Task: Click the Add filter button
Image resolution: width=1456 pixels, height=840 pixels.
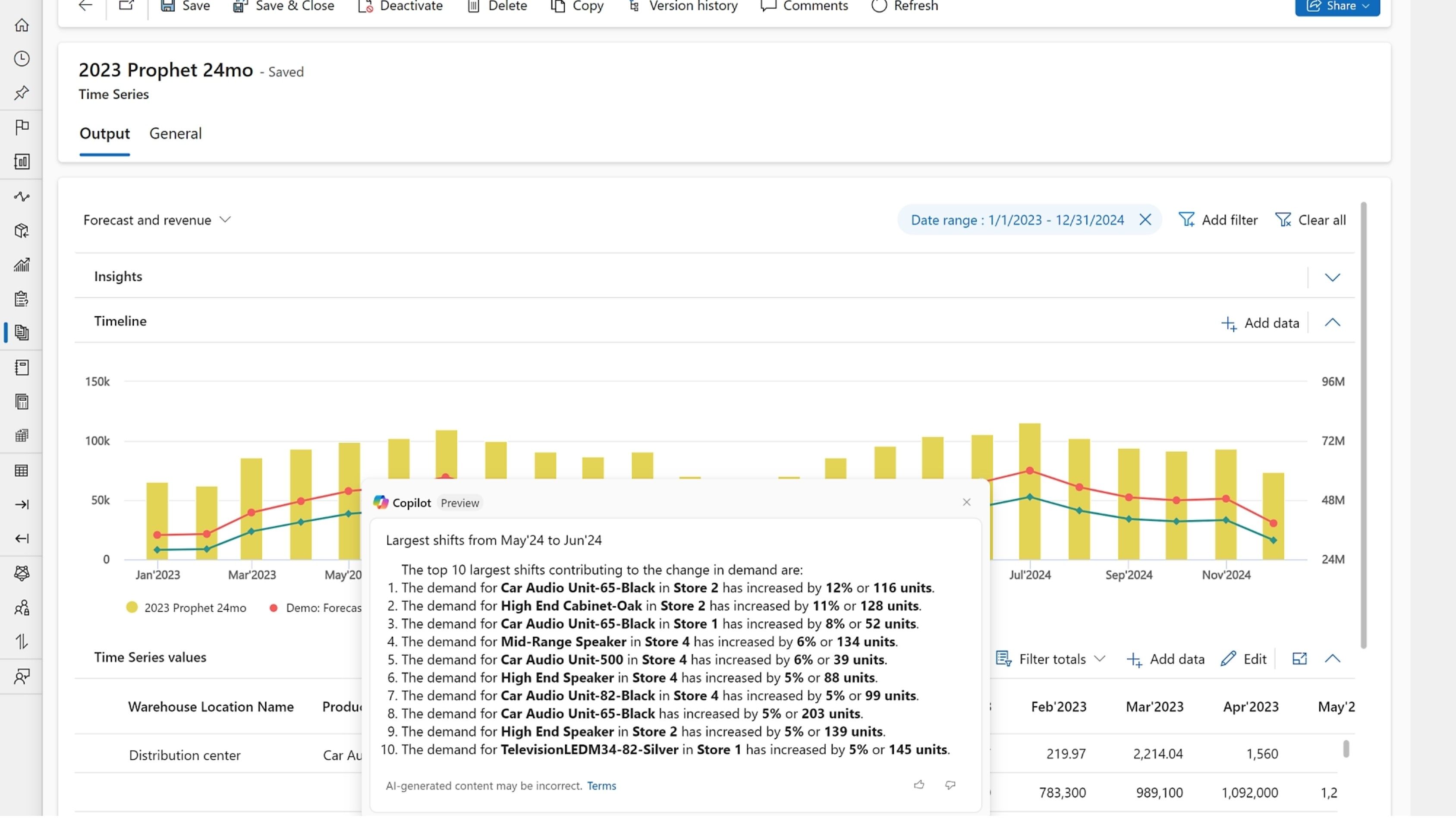Action: click(x=1218, y=220)
